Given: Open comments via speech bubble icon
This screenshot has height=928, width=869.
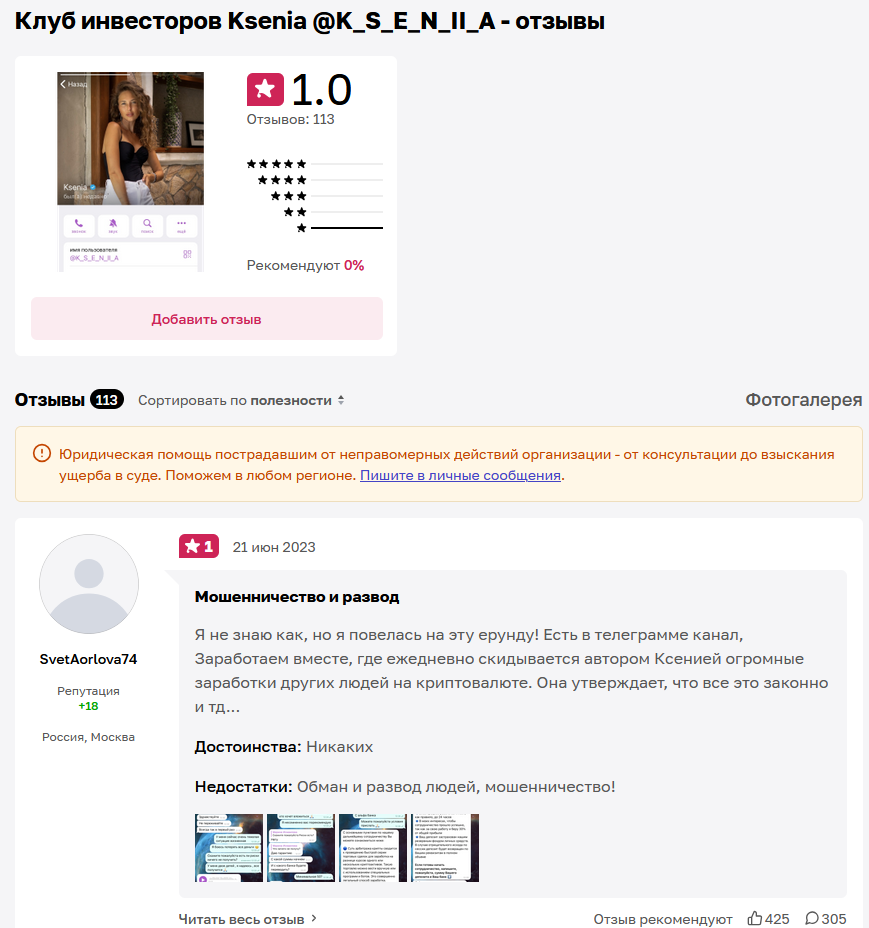Looking at the screenshot, I should point(812,918).
